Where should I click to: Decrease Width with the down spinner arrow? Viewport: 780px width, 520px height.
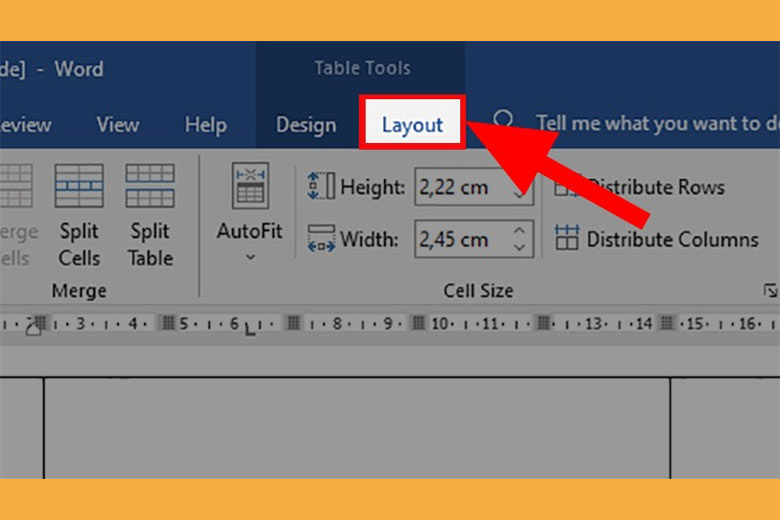click(x=519, y=247)
